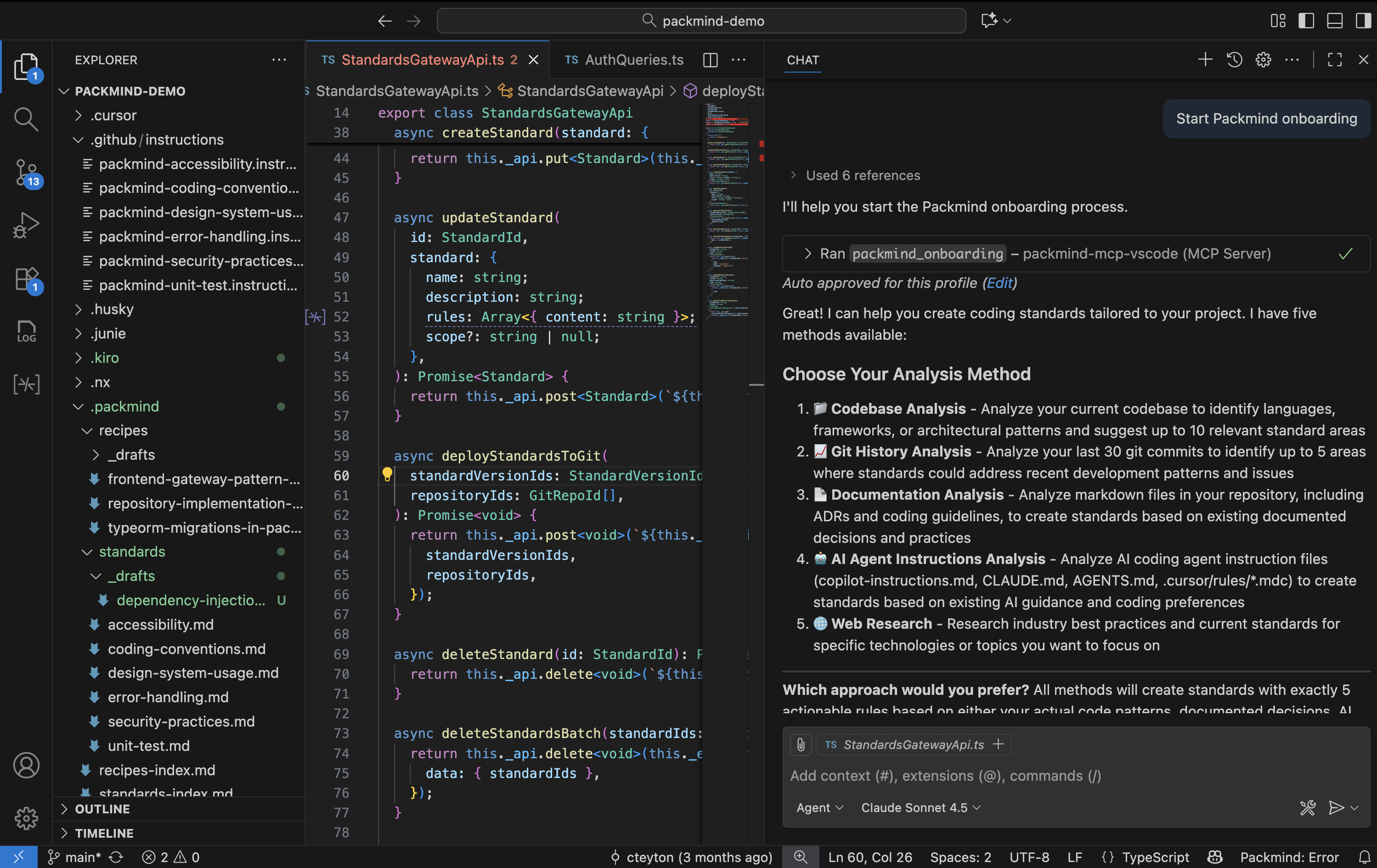Screen dimensions: 1377x868
Task: Open the Run and Debug view
Action: (26, 225)
